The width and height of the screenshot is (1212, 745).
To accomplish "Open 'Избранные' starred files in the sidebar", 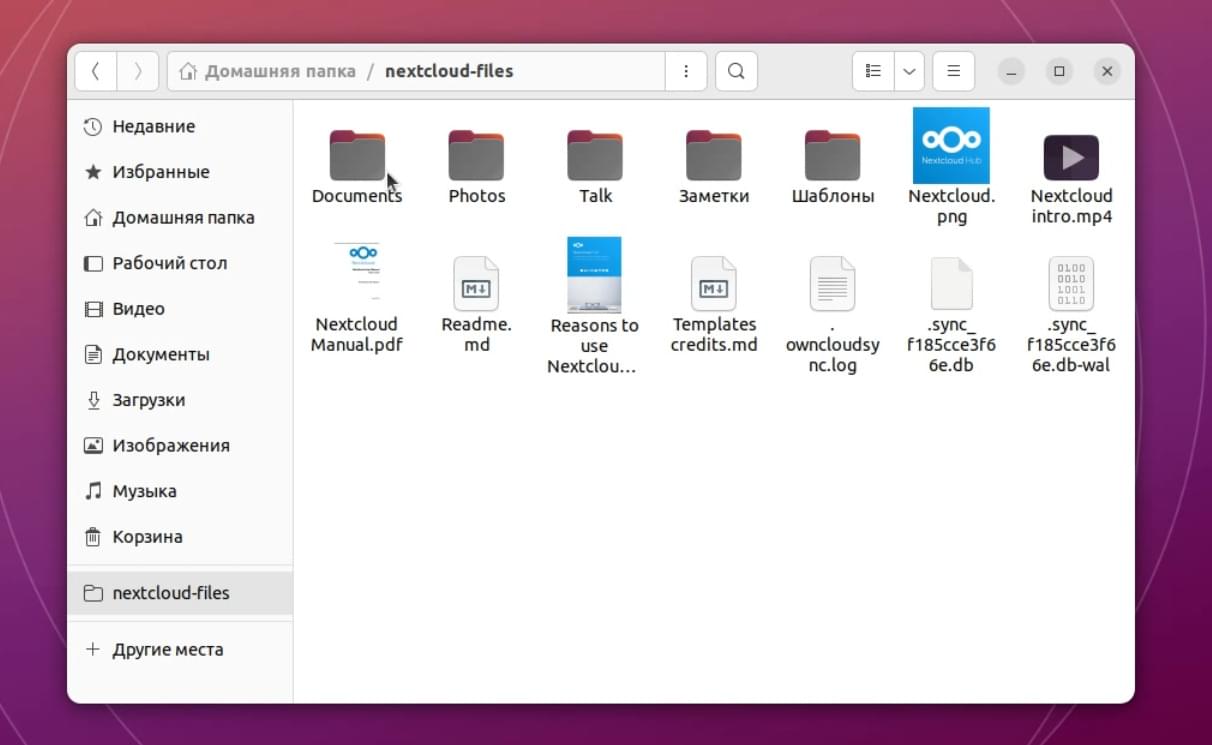I will pyautogui.click(x=180, y=172).
